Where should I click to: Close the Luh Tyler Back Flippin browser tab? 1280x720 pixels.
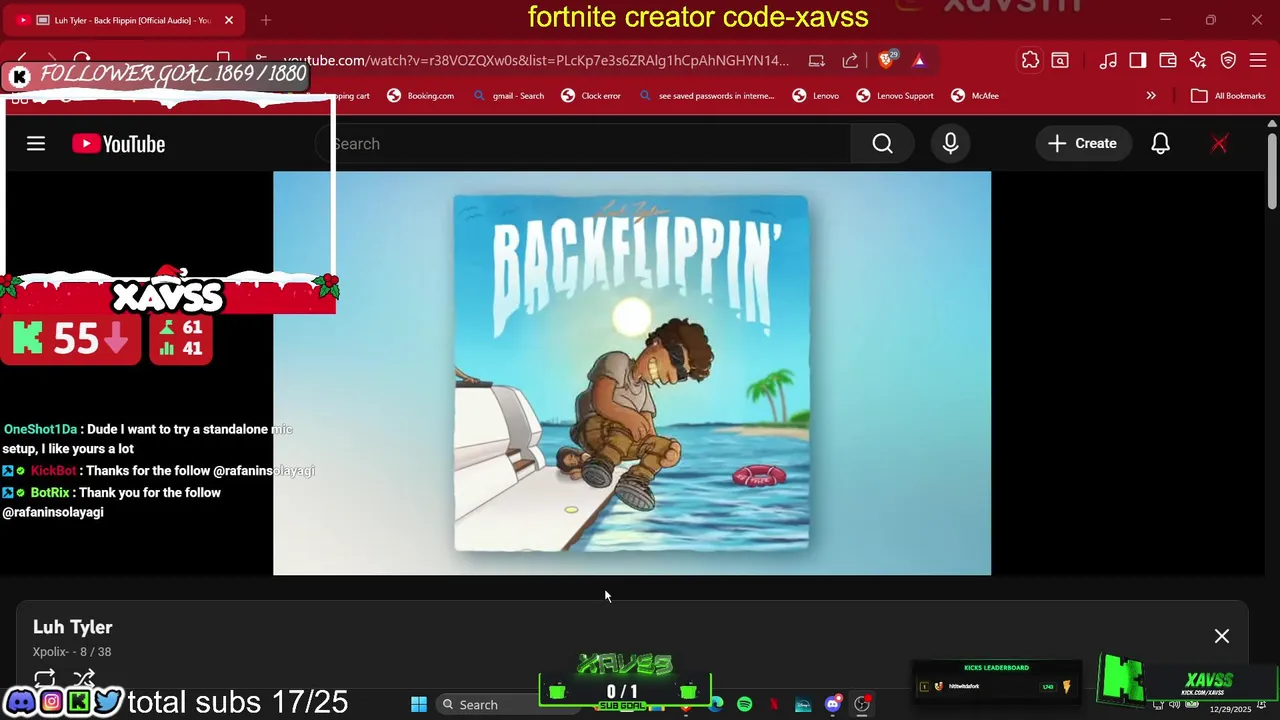point(228,20)
